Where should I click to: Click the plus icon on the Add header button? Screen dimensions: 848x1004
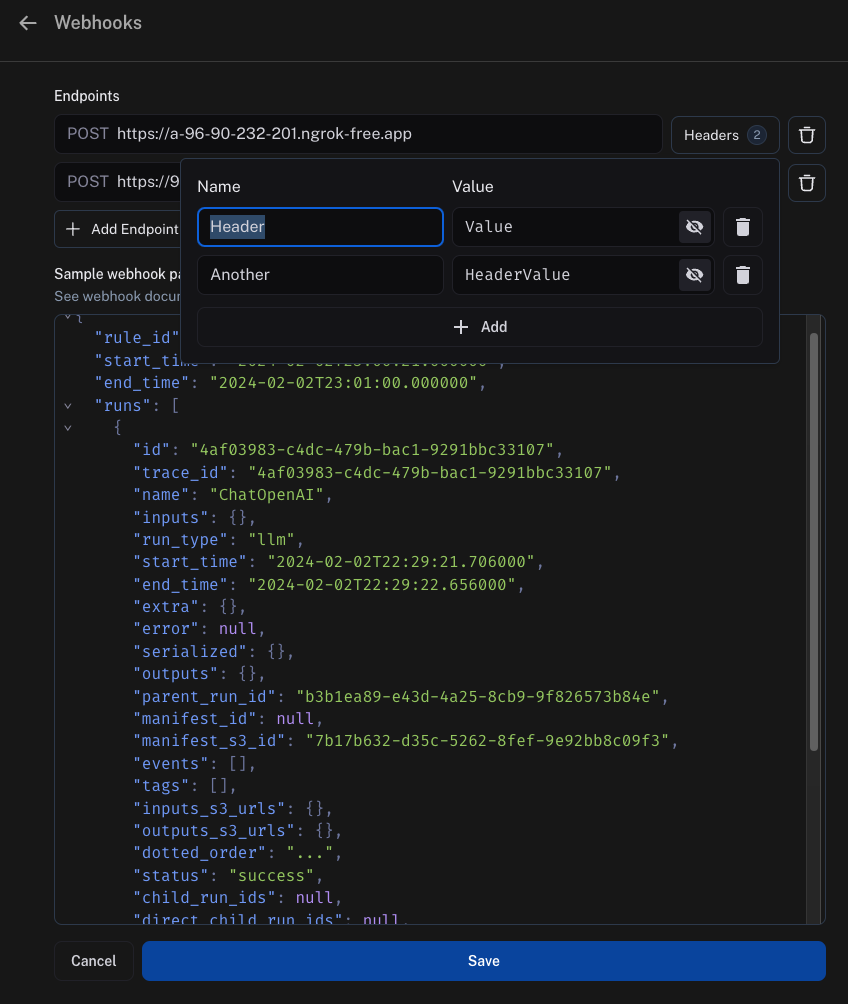(460, 326)
